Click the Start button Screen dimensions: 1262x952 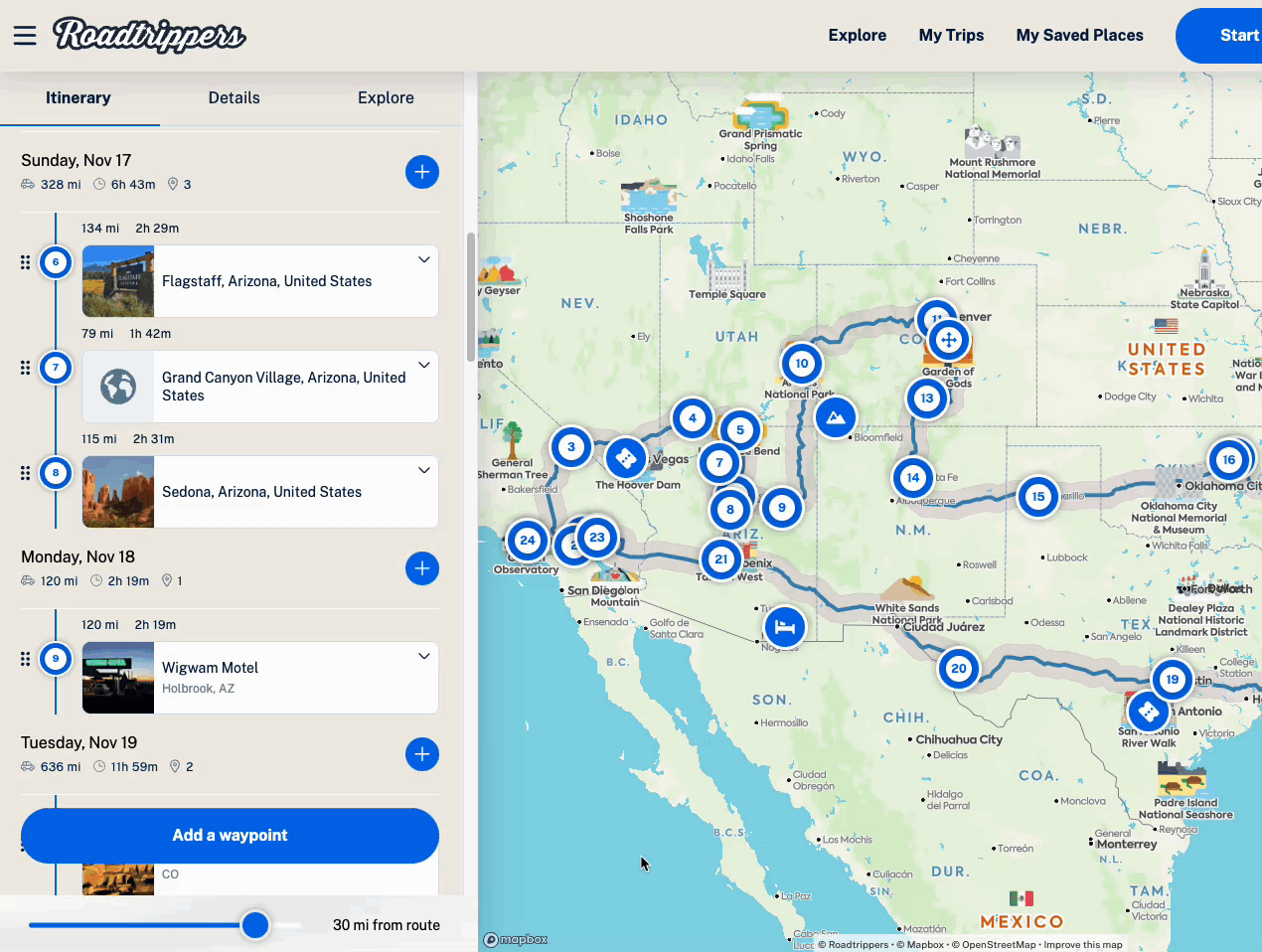coord(1219,36)
